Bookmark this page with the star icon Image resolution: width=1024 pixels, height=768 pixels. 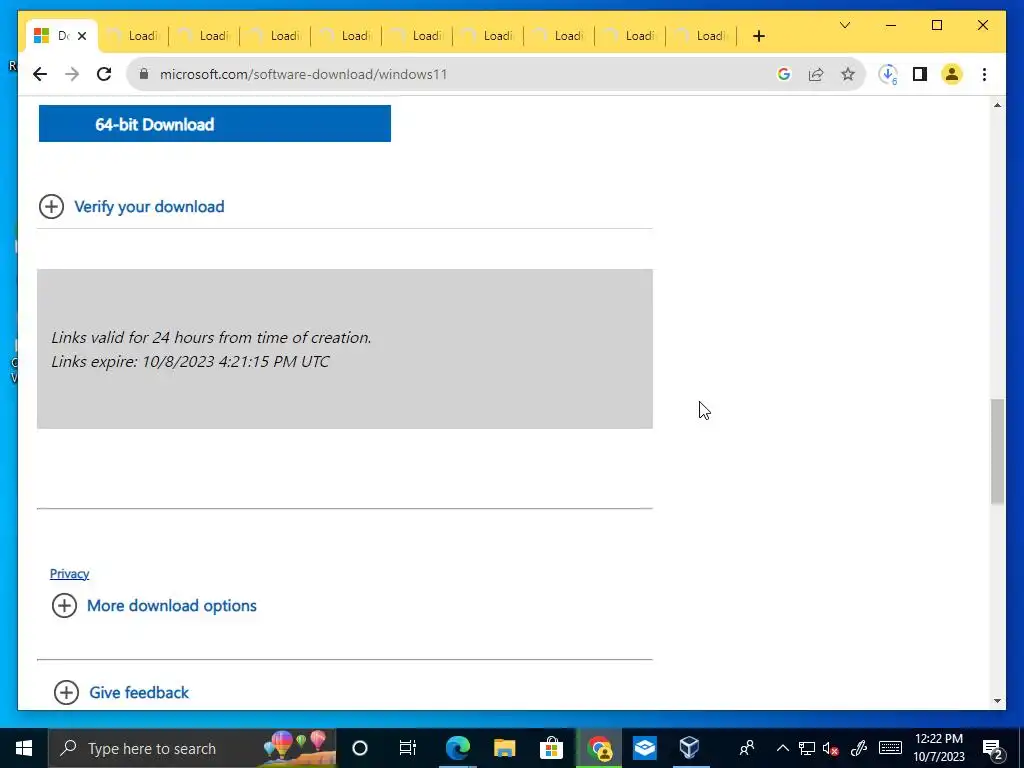pos(848,74)
